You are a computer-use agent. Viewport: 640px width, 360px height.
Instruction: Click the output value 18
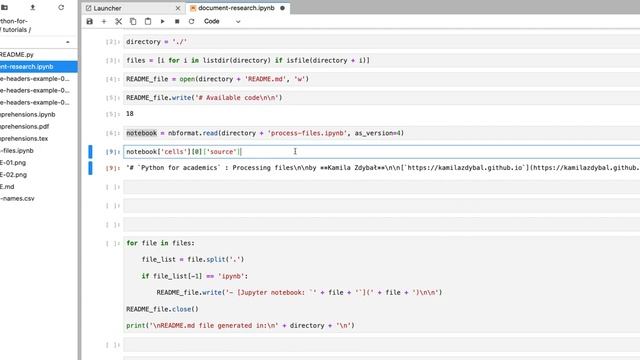(130, 114)
